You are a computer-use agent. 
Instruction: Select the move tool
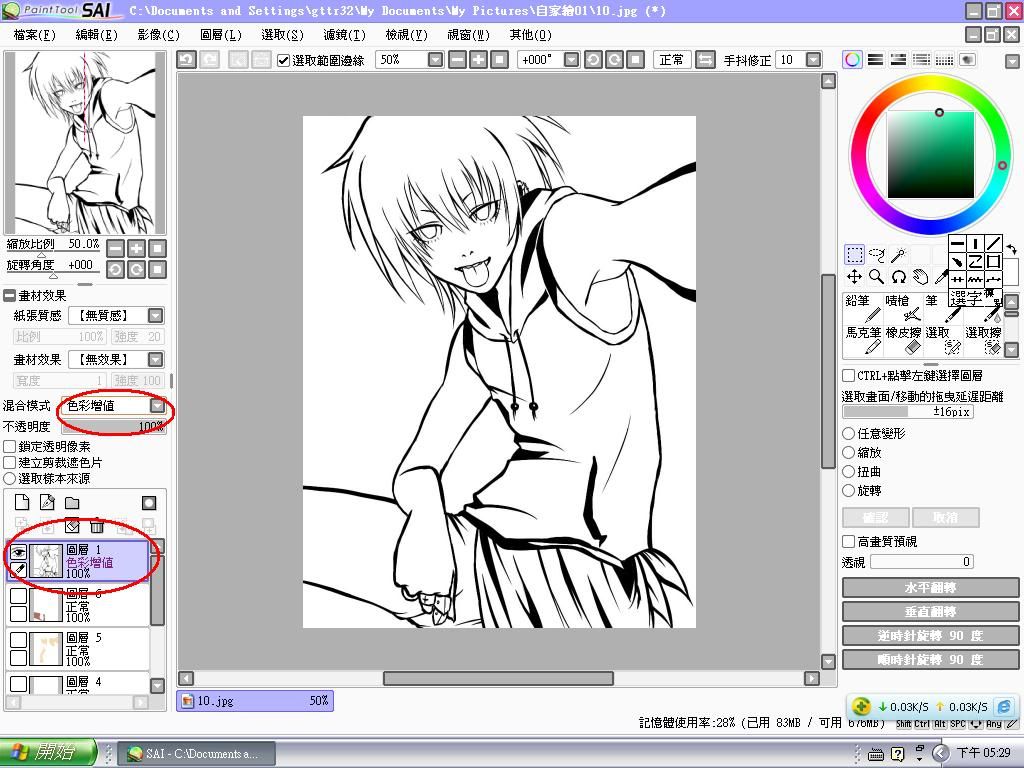coord(854,277)
